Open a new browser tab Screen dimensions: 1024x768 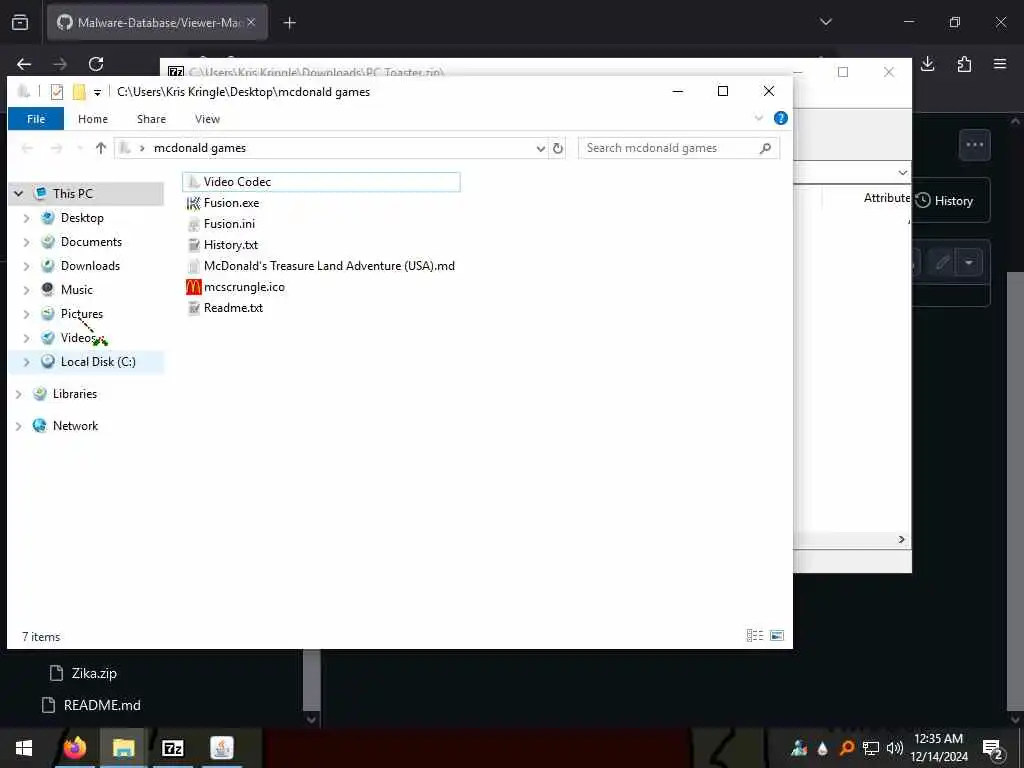[289, 23]
